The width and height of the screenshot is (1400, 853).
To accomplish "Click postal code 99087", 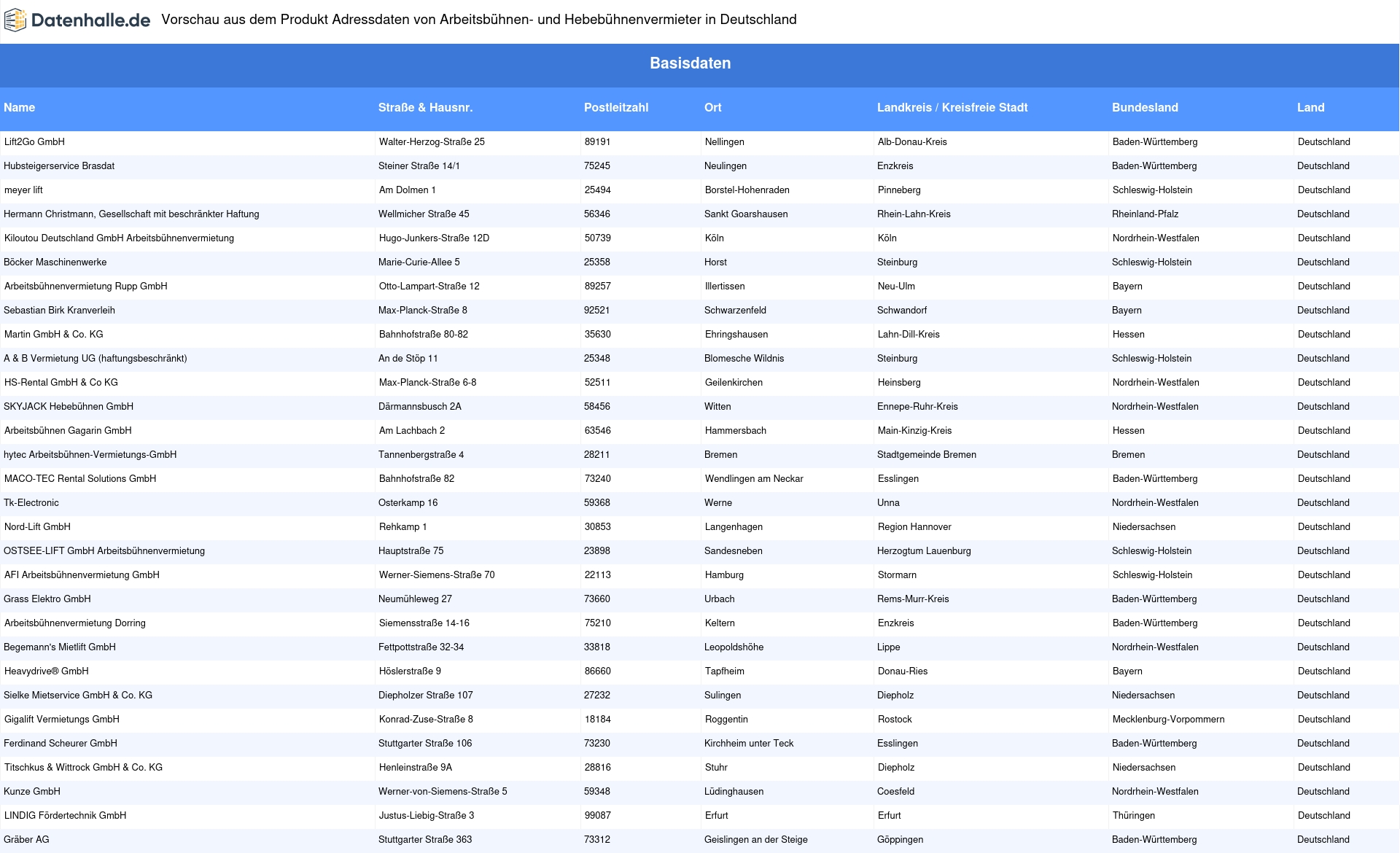I will click(x=597, y=816).
